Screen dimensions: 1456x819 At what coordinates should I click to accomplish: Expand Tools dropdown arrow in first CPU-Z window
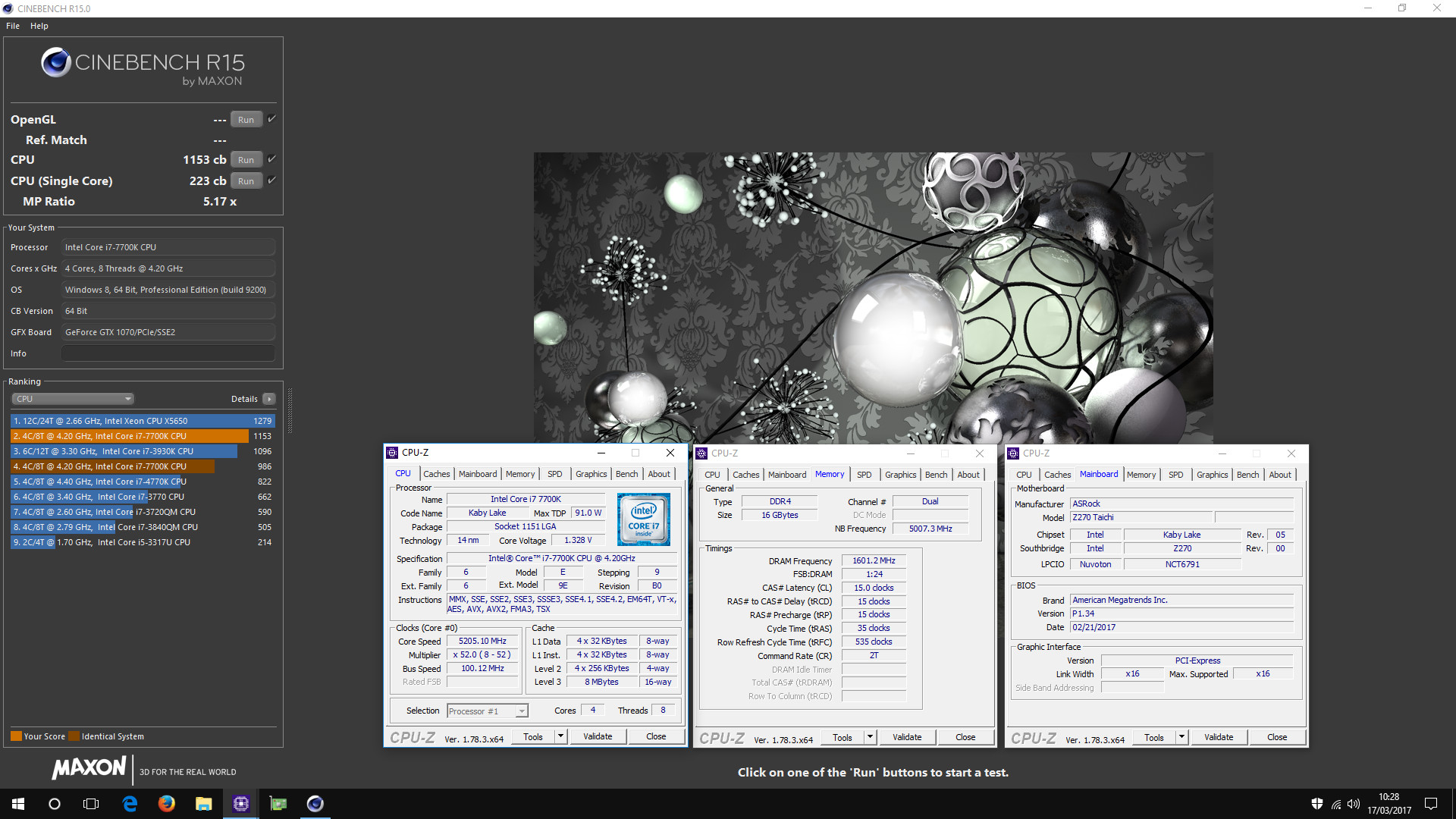click(561, 736)
